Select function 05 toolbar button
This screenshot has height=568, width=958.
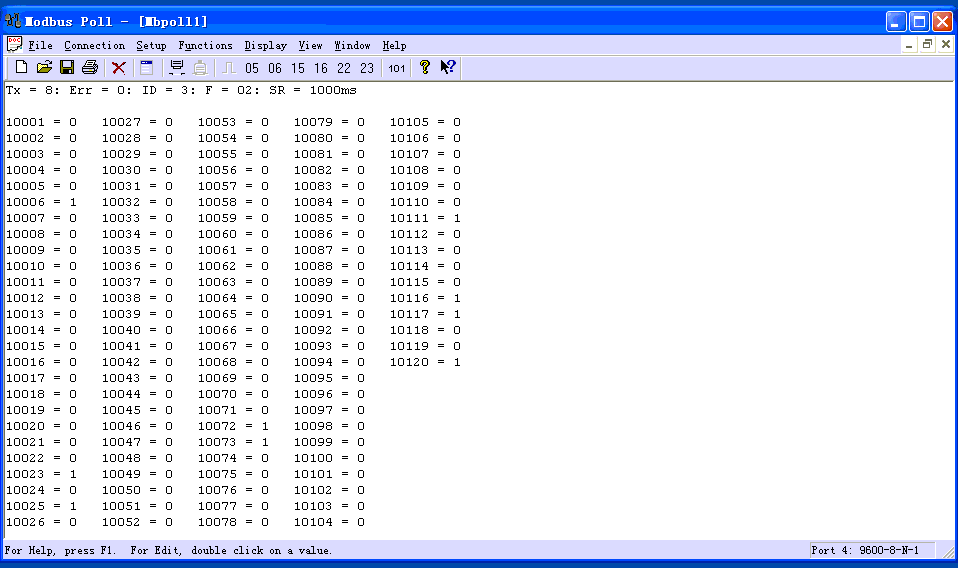click(252, 68)
